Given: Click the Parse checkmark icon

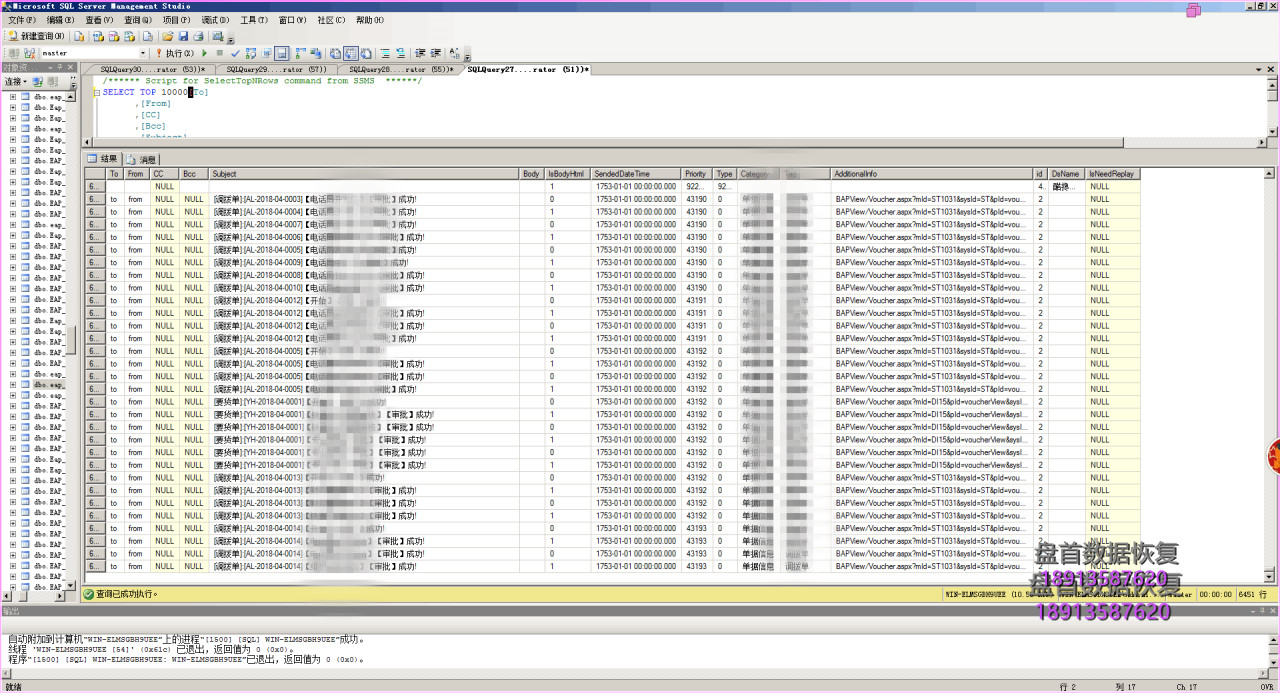Looking at the screenshot, I should click(x=235, y=53).
